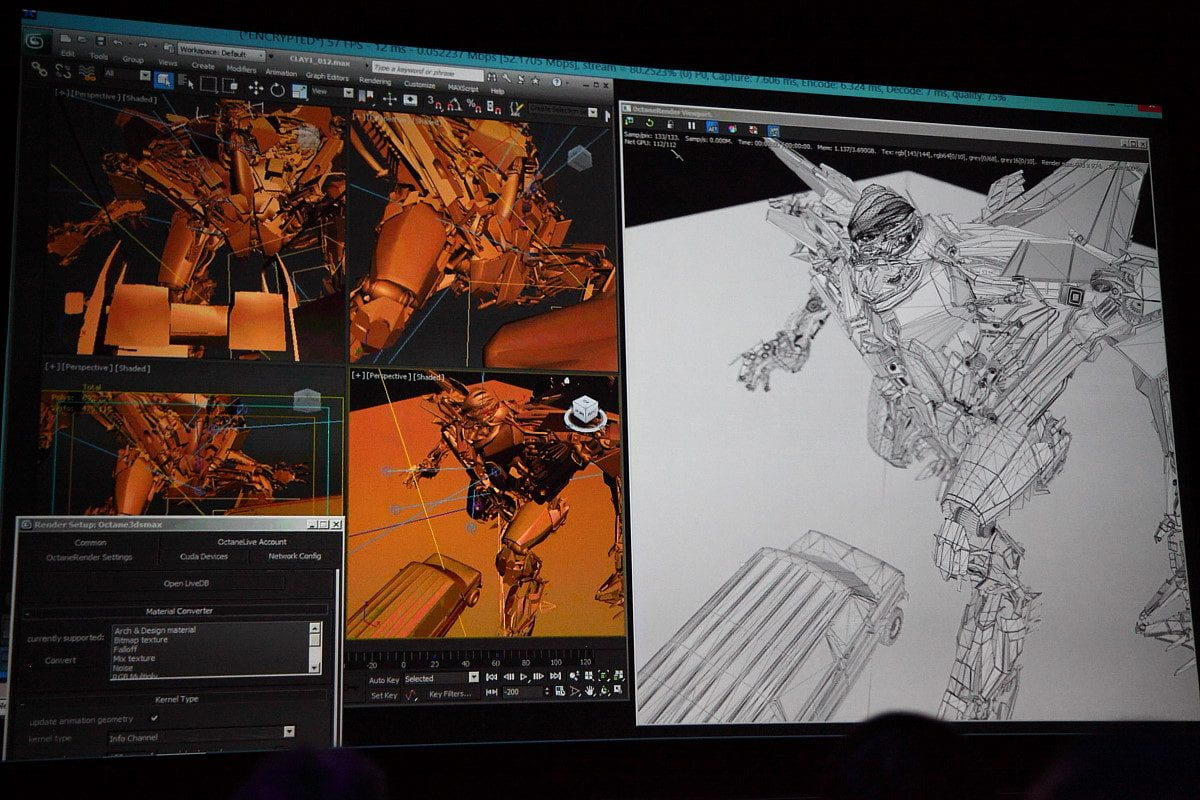Open the Tools menu

pyautogui.click(x=98, y=57)
